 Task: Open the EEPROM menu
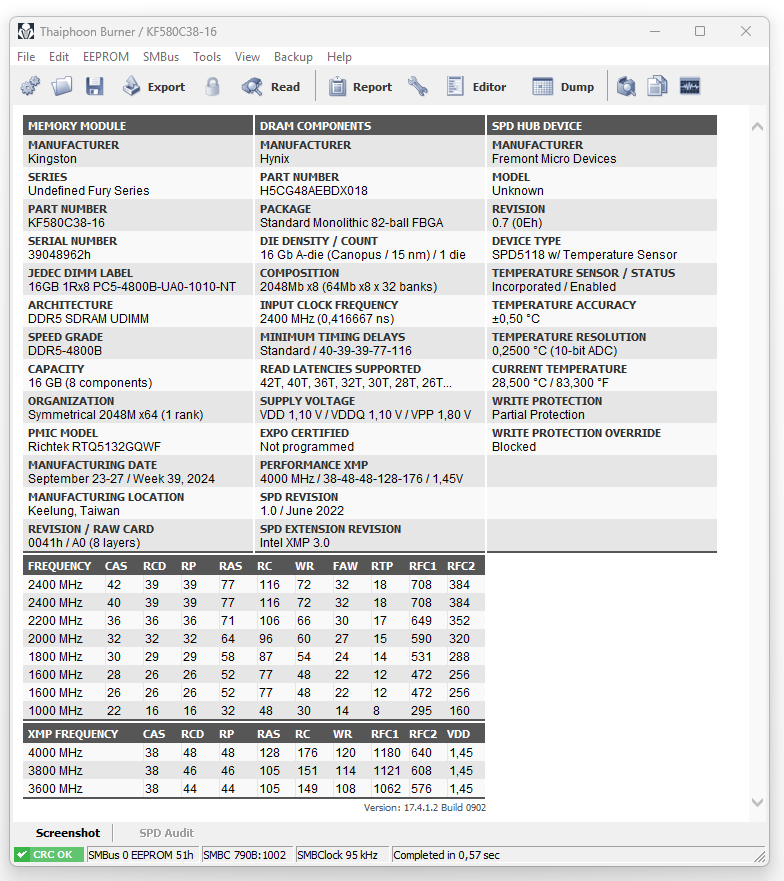pos(106,57)
